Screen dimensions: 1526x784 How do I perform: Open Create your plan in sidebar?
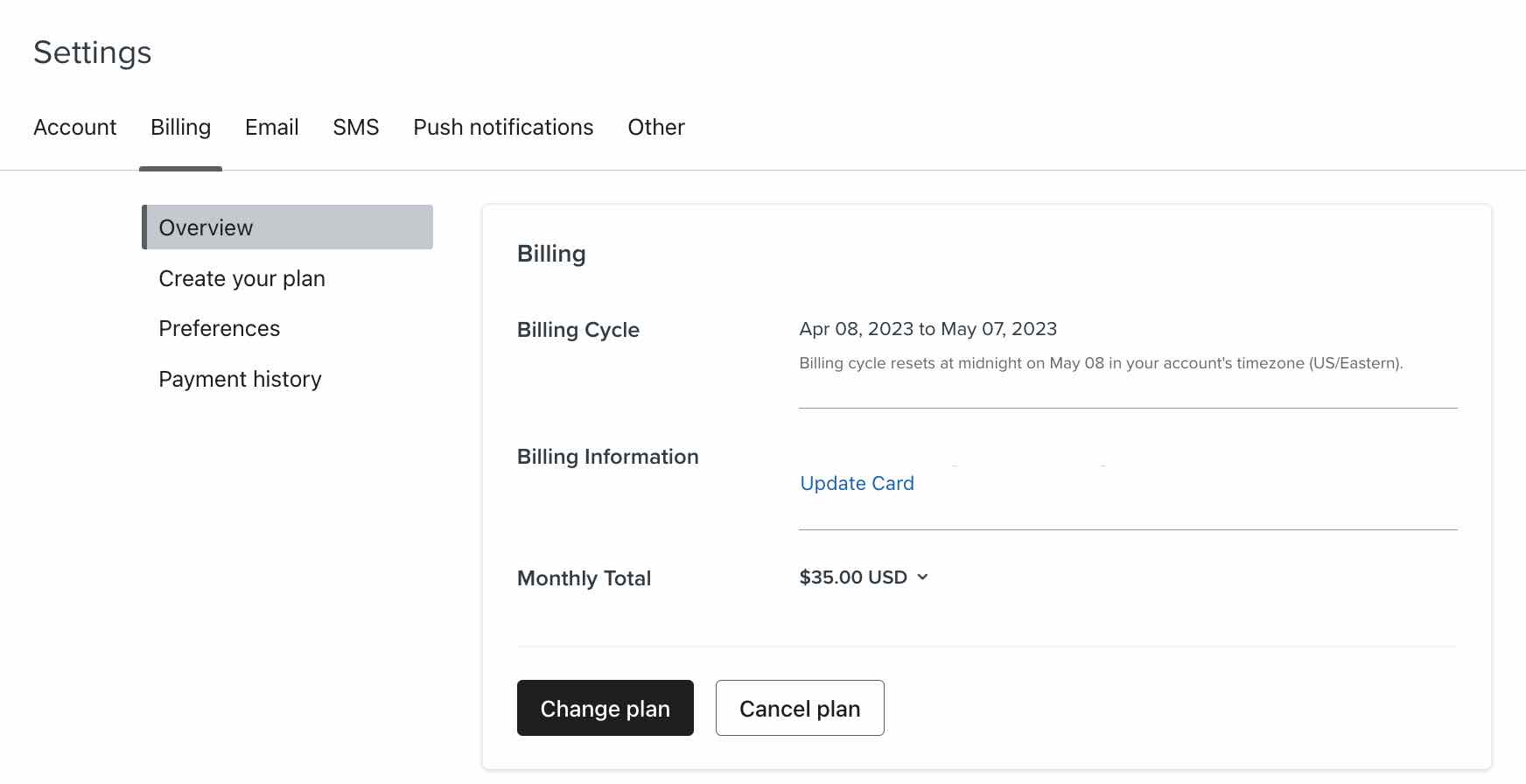pos(241,278)
